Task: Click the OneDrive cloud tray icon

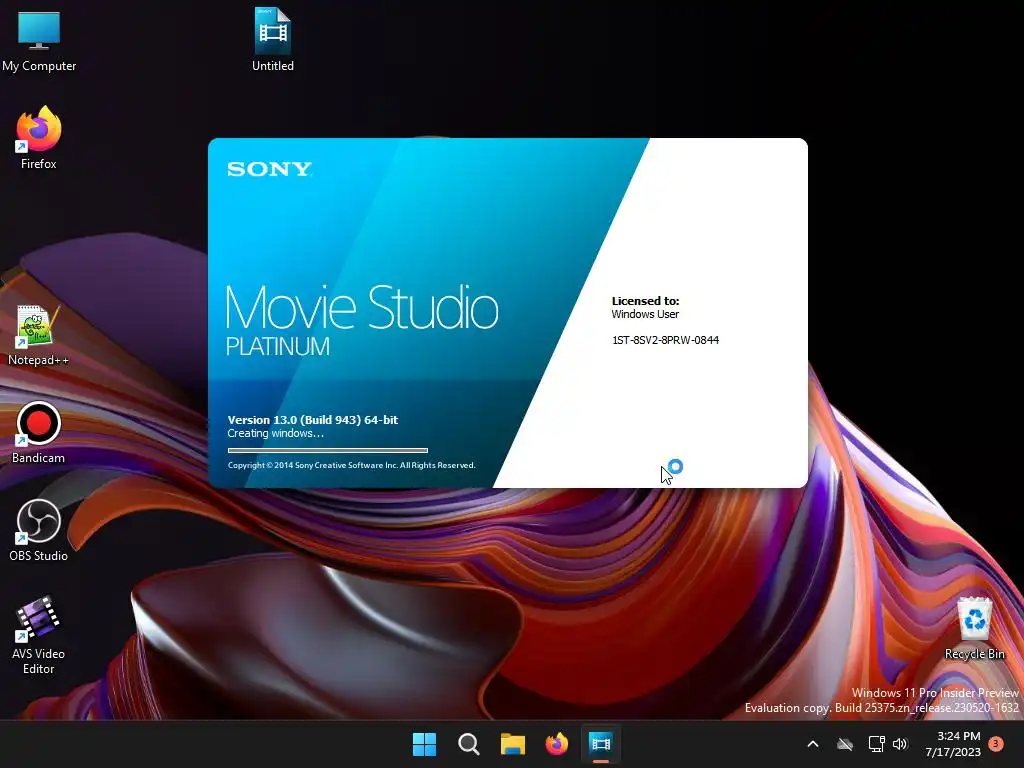Action: point(845,744)
